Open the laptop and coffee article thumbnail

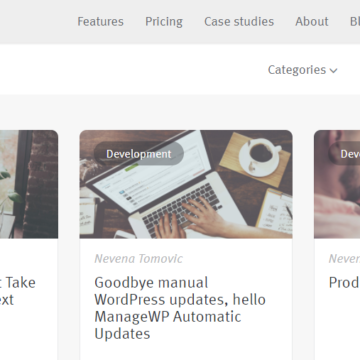pyautogui.click(x=186, y=184)
